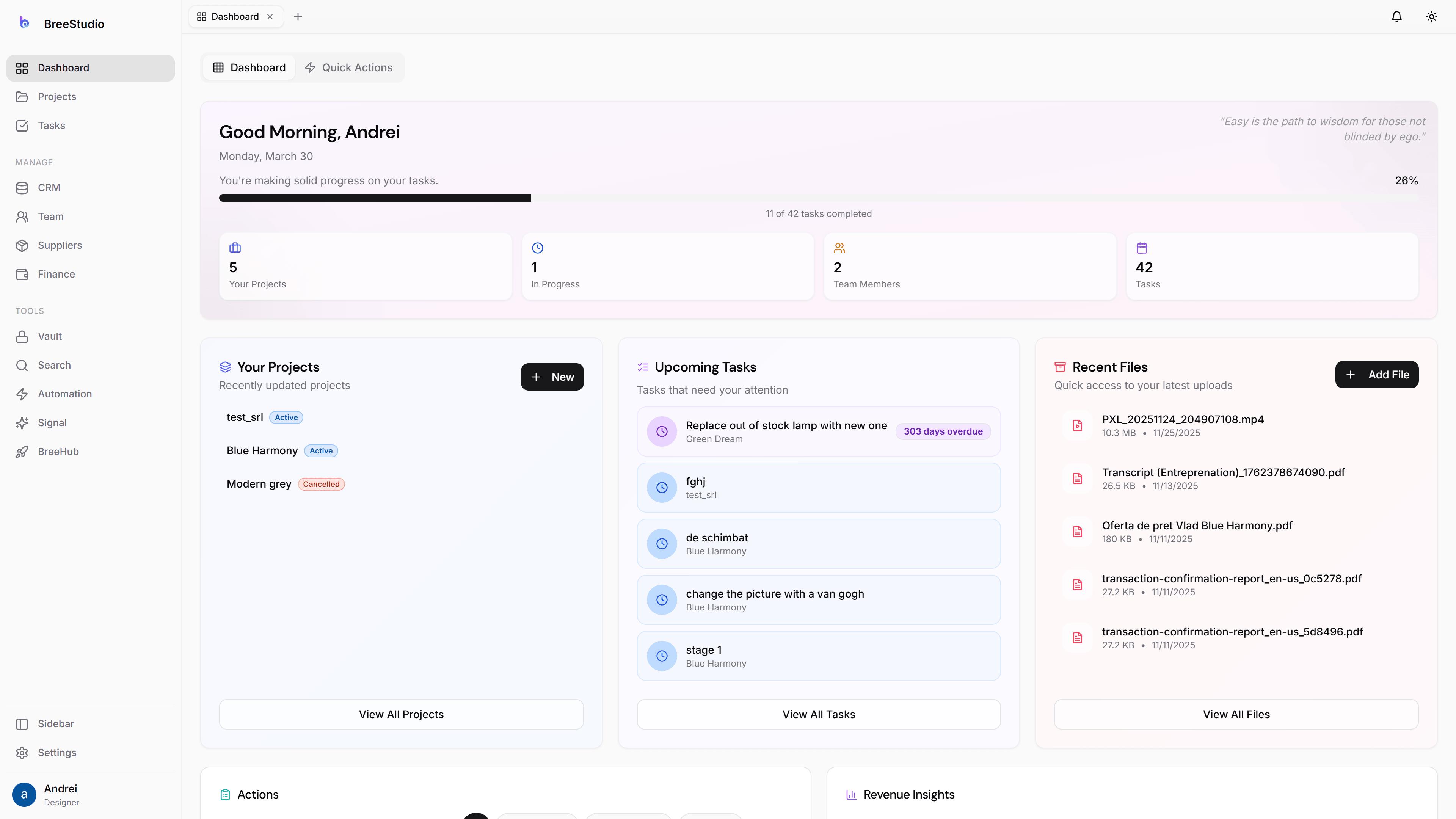Click the Automation lightning icon
1456x819 pixels.
pyautogui.click(x=22, y=394)
